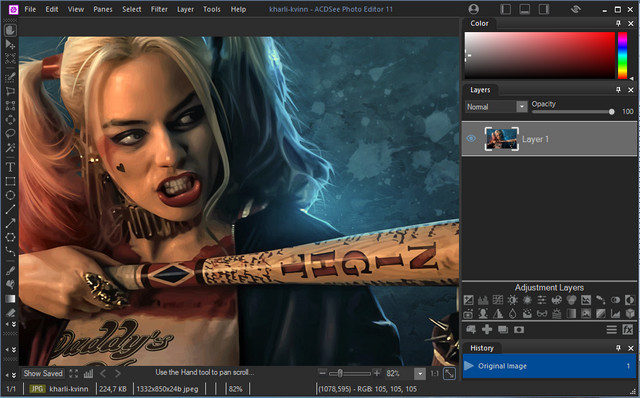Select the Rectangle shape tool
The width and height of the screenshot is (640, 398).
tap(10, 181)
